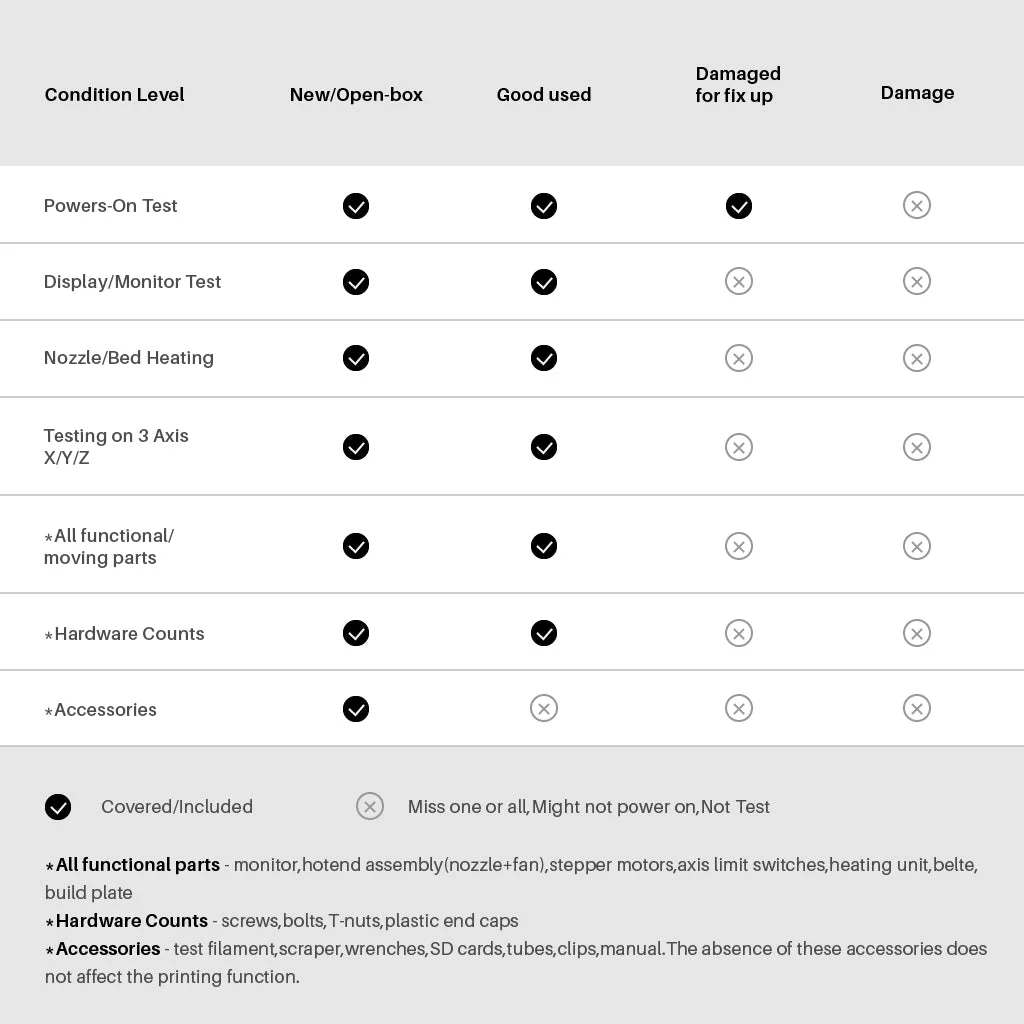
Task: Click the Covered/Included legend checkmark icon
Action: [58, 807]
